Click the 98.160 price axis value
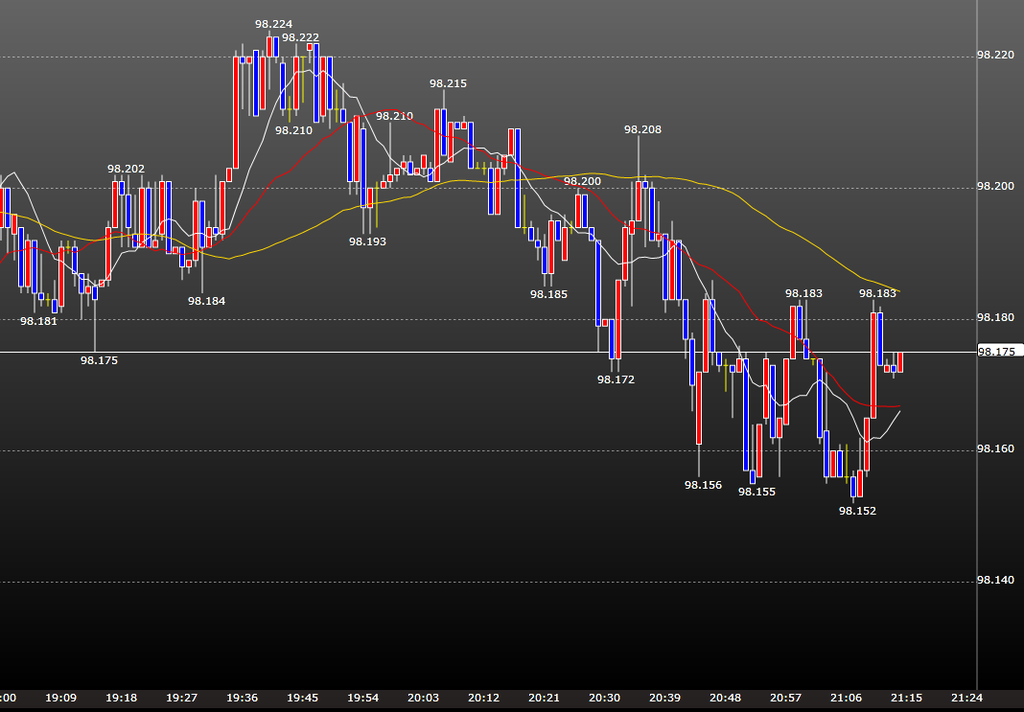1024x712 pixels. pyautogui.click(x=996, y=449)
